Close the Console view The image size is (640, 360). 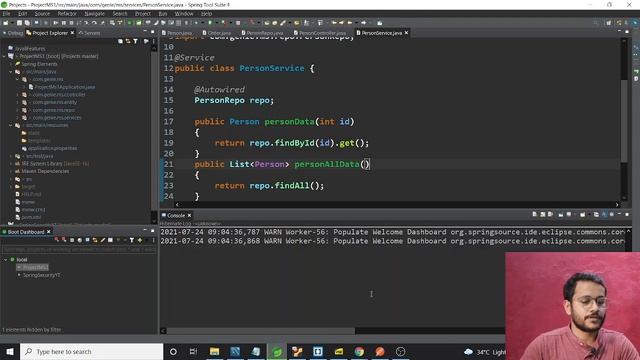tap(189, 215)
